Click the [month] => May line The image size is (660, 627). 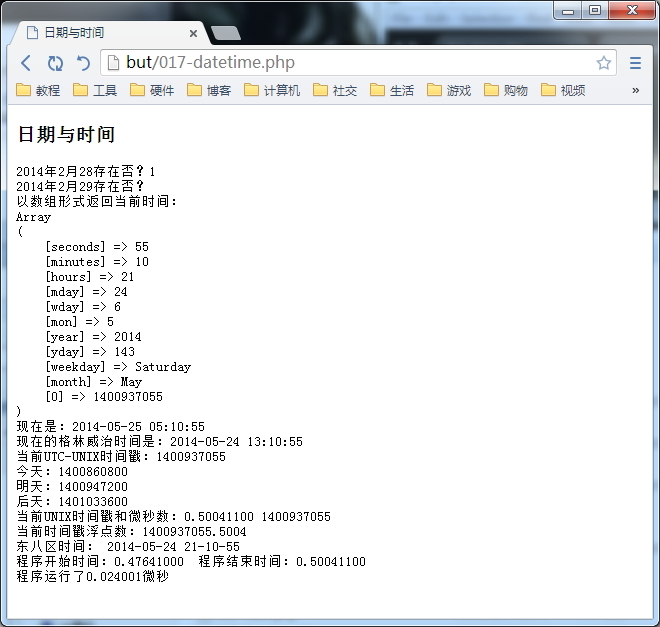click(x=93, y=382)
